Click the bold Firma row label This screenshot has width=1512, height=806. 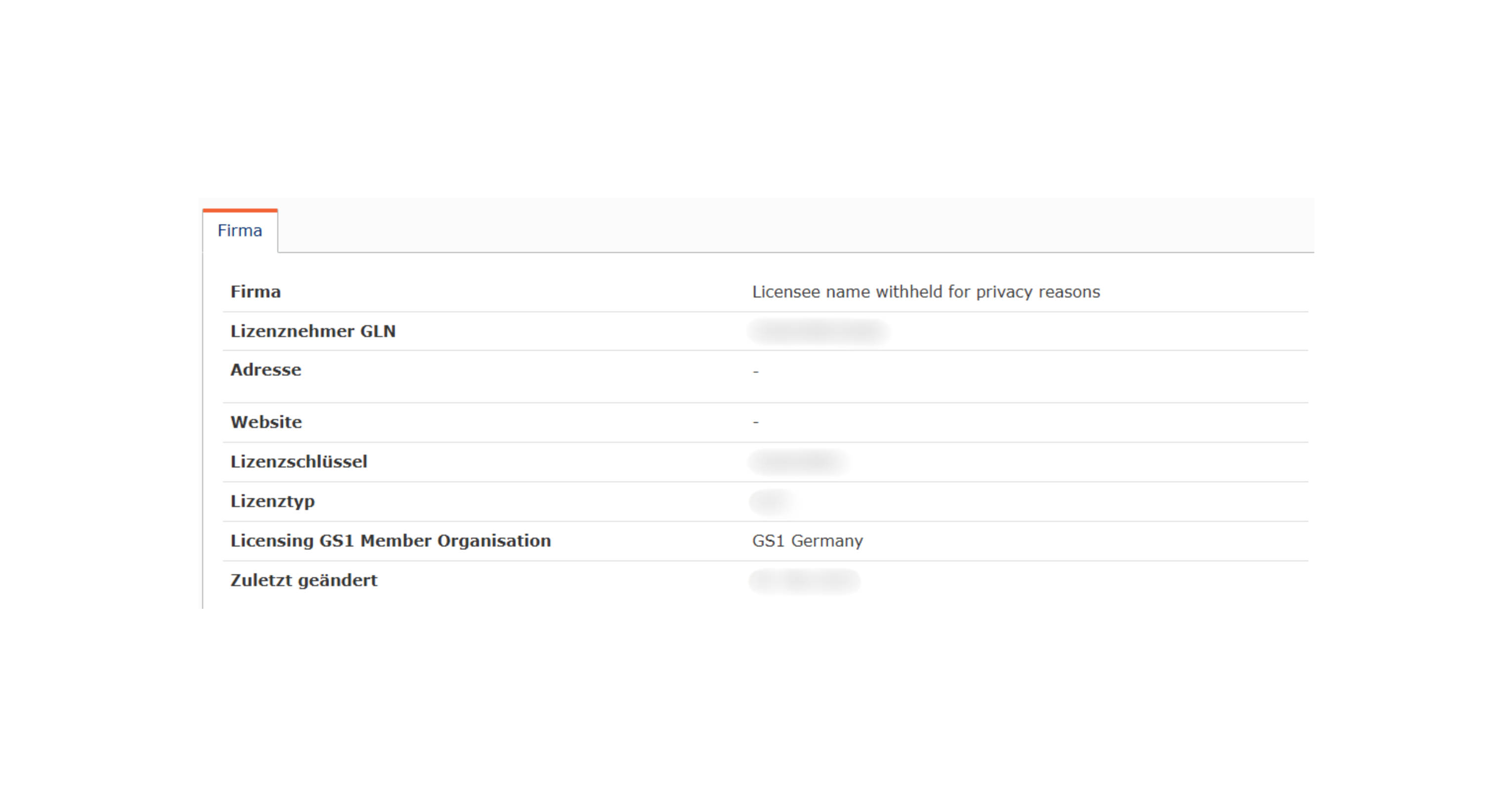pos(256,292)
